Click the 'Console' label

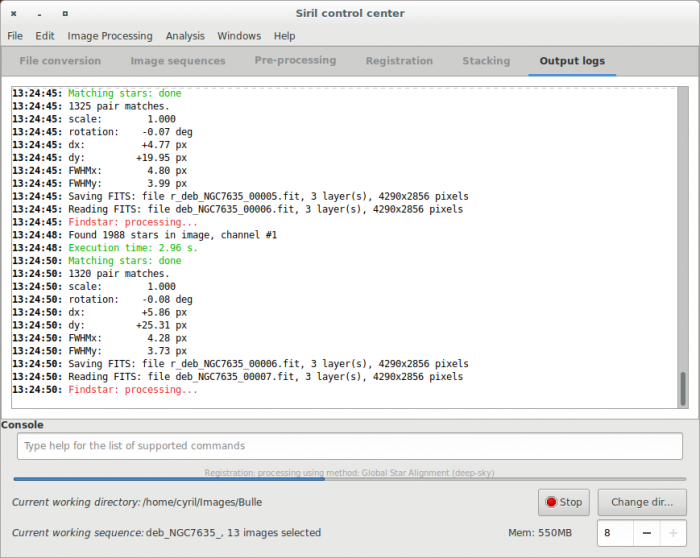(x=22, y=425)
